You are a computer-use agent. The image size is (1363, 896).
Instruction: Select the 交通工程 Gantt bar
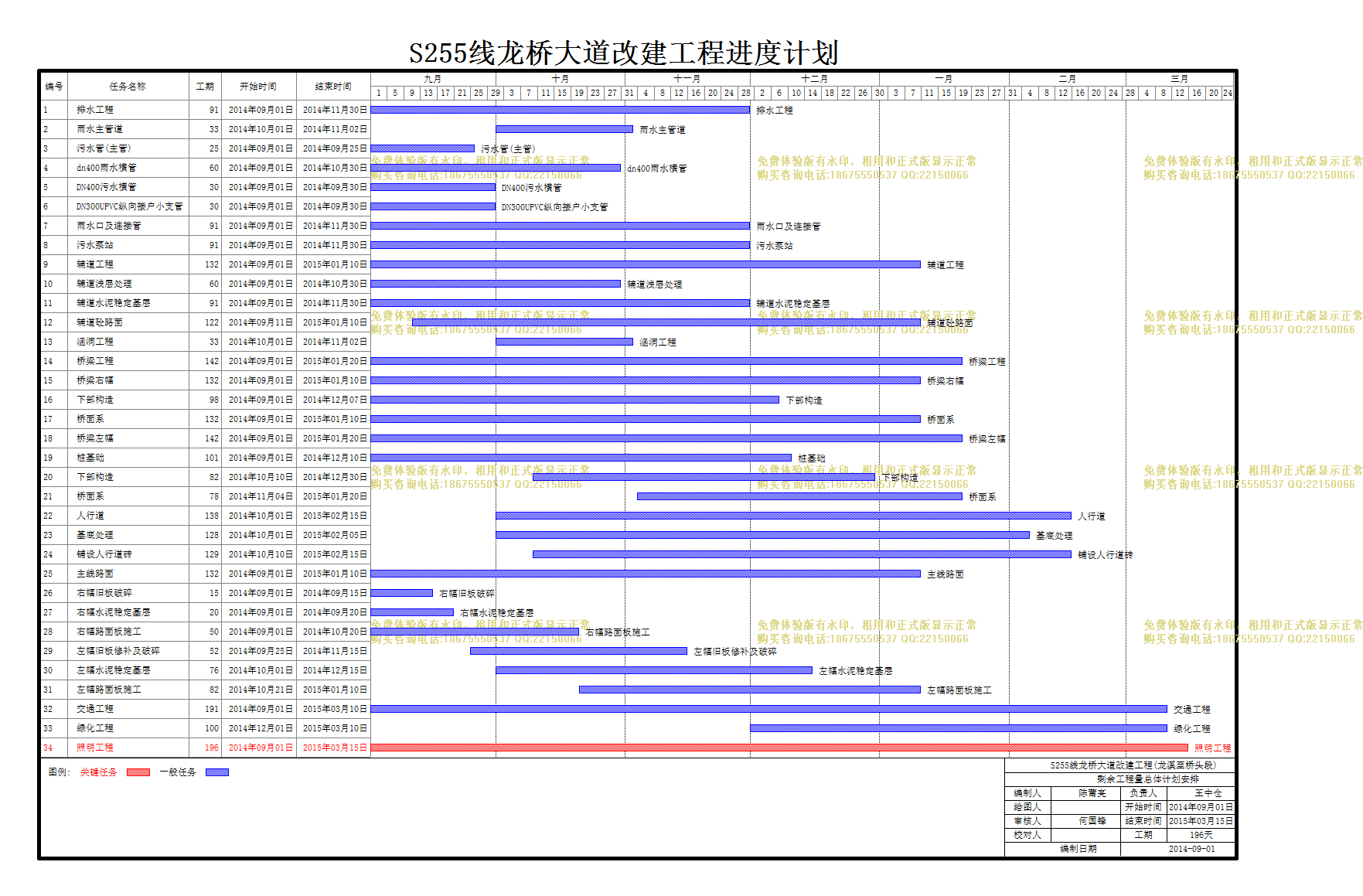[769, 709]
